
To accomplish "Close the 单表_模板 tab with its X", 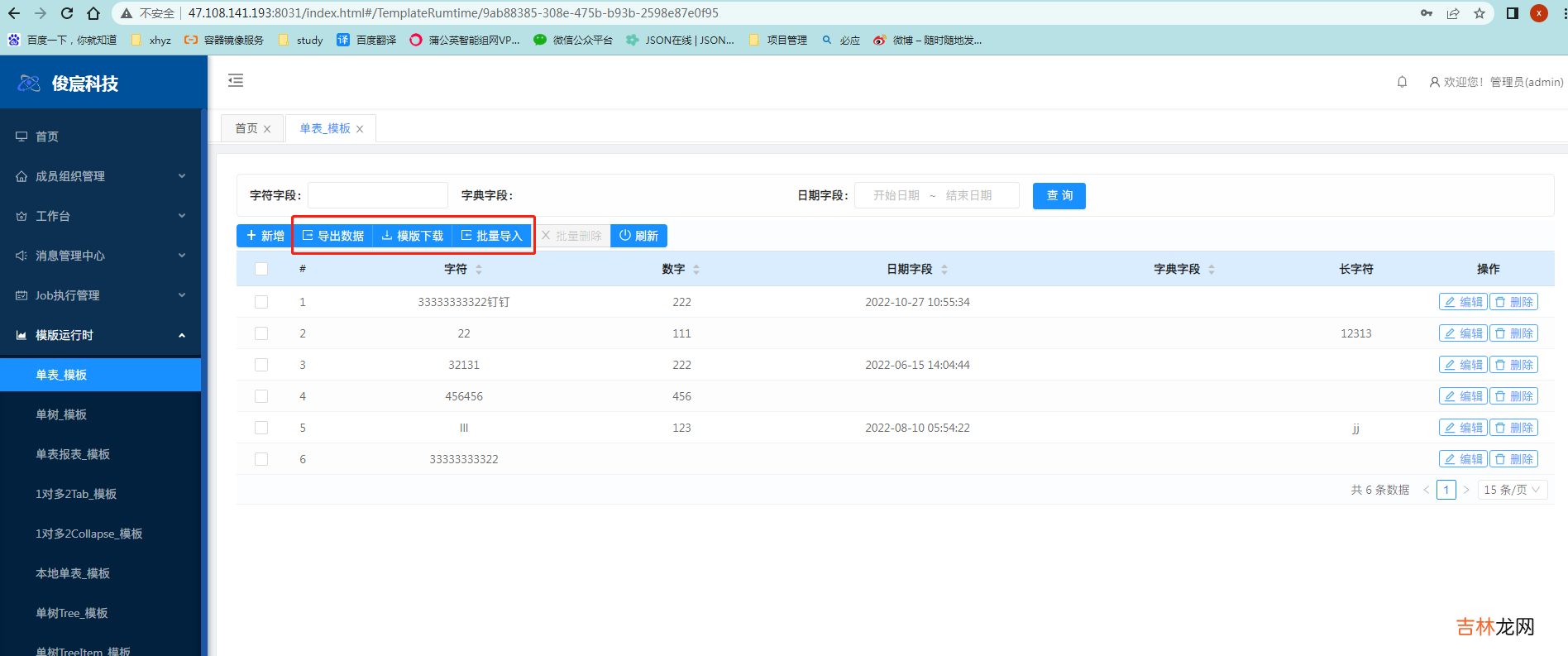I will pos(360,129).
